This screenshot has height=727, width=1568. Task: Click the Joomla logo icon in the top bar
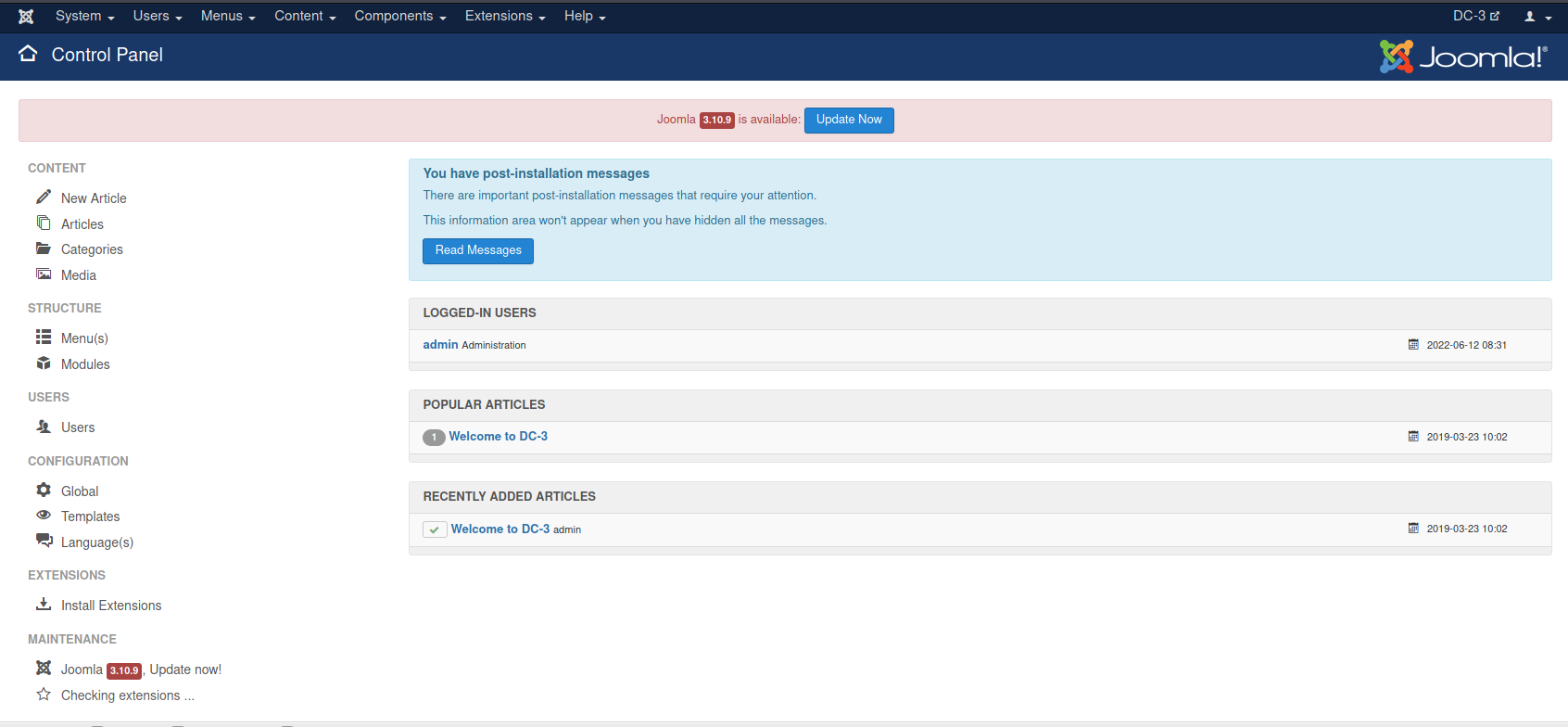coord(26,17)
